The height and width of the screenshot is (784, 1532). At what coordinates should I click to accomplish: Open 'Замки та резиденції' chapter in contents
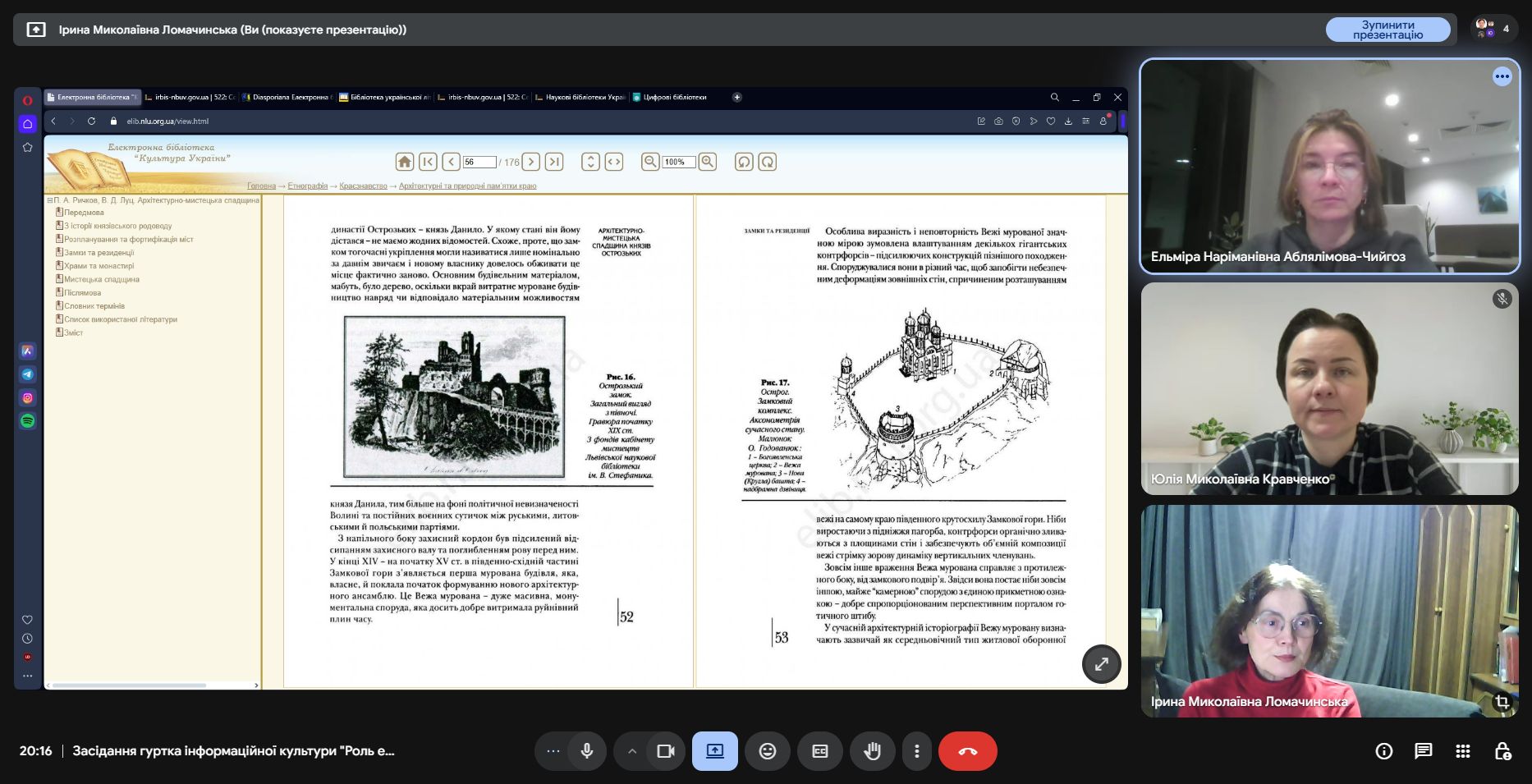tap(99, 253)
